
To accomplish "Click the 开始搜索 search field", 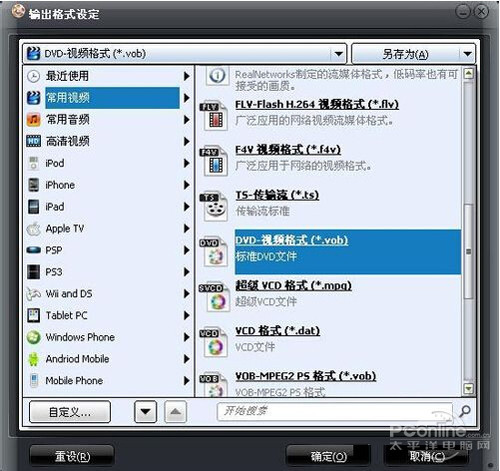I will [334, 412].
